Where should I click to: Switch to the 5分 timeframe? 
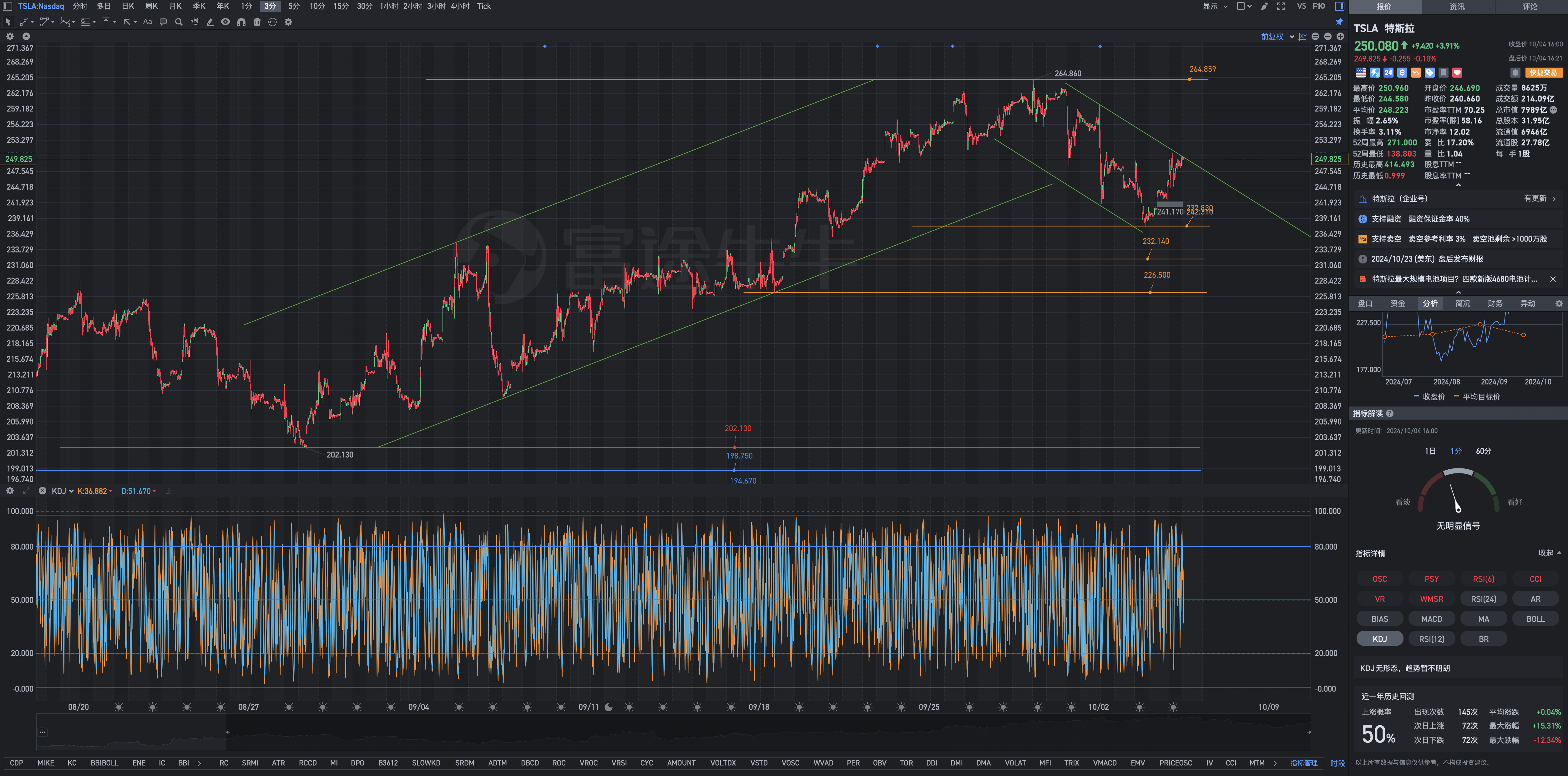tap(293, 6)
